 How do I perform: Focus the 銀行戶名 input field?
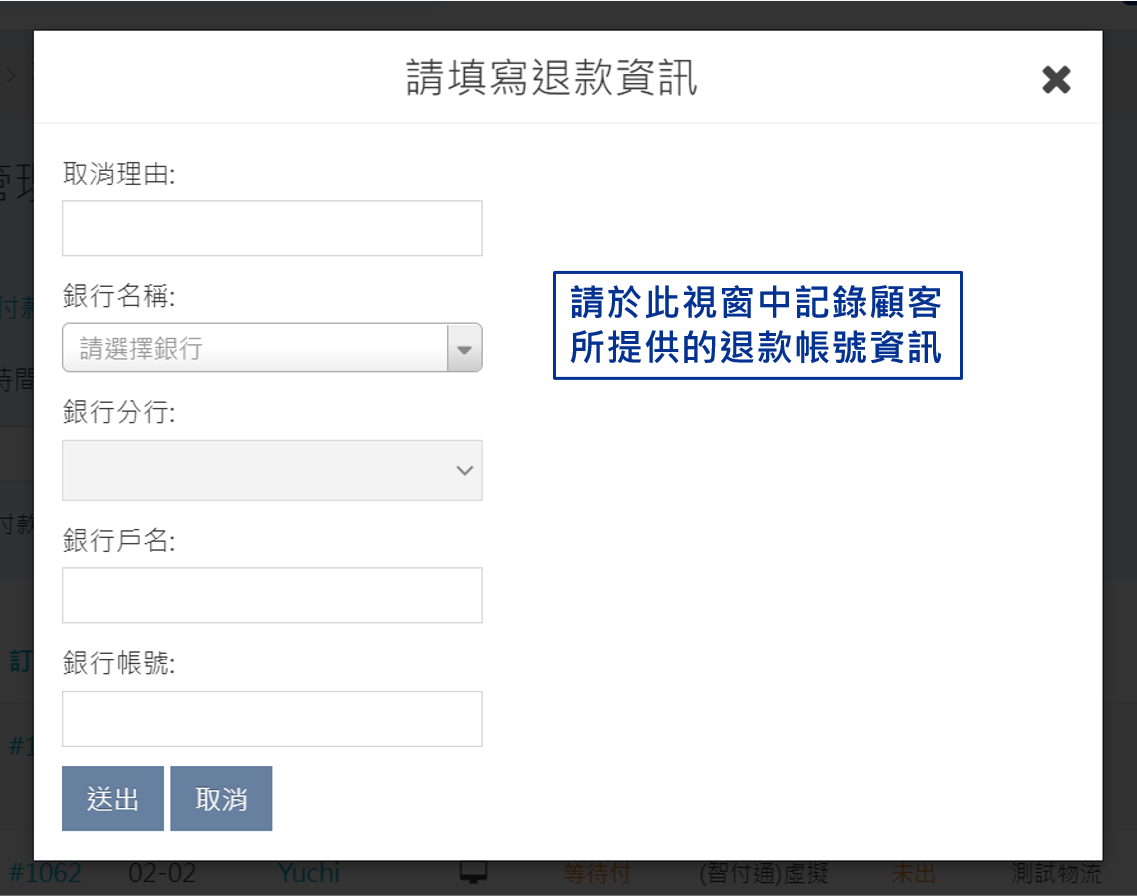click(272, 595)
